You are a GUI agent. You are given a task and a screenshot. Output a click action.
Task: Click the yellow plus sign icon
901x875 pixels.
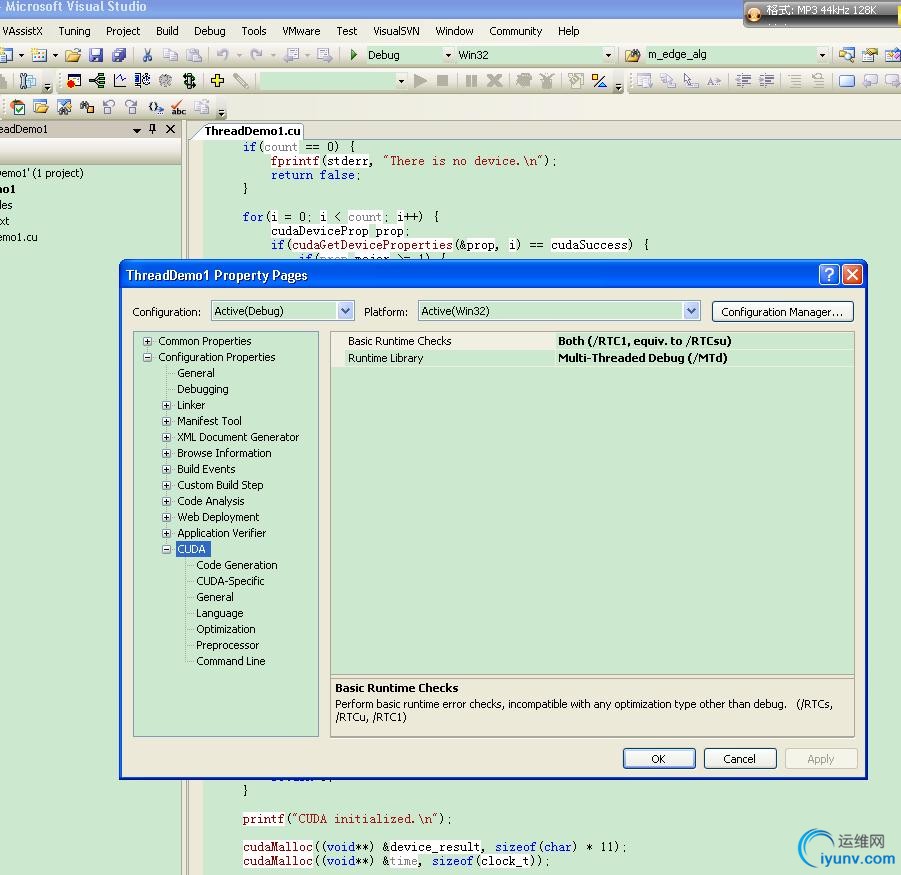(x=217, y=81)
